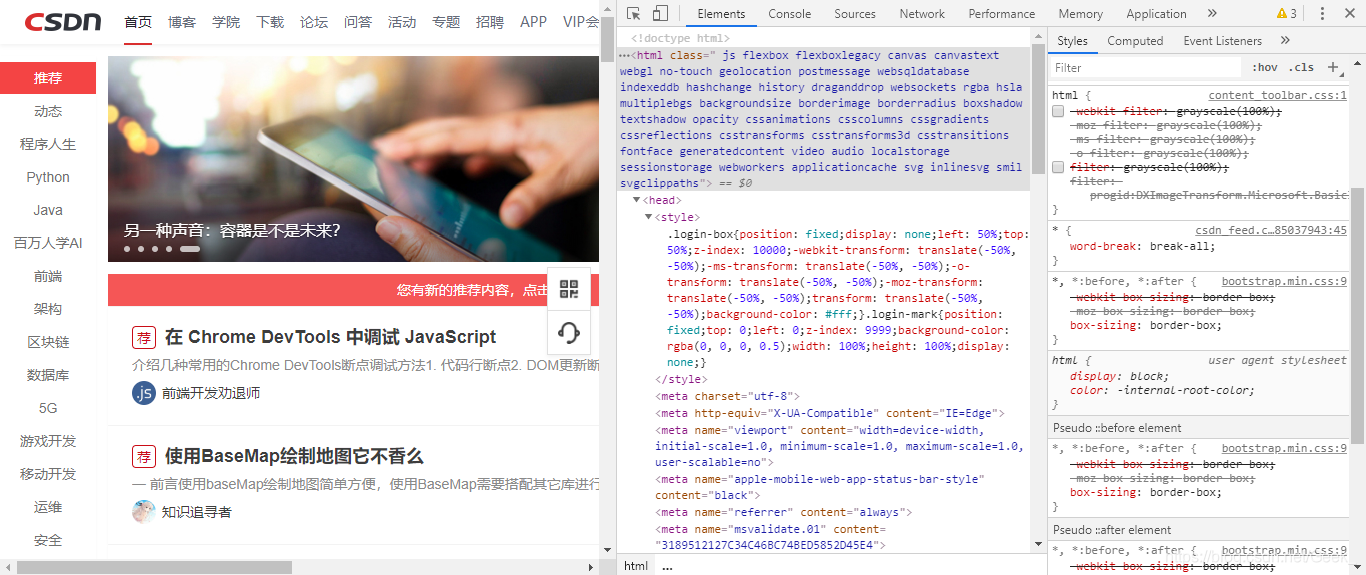This screenshot has height=575, width=1366.
Task: Click the ellipsis before the html tag
Action: 624,55
